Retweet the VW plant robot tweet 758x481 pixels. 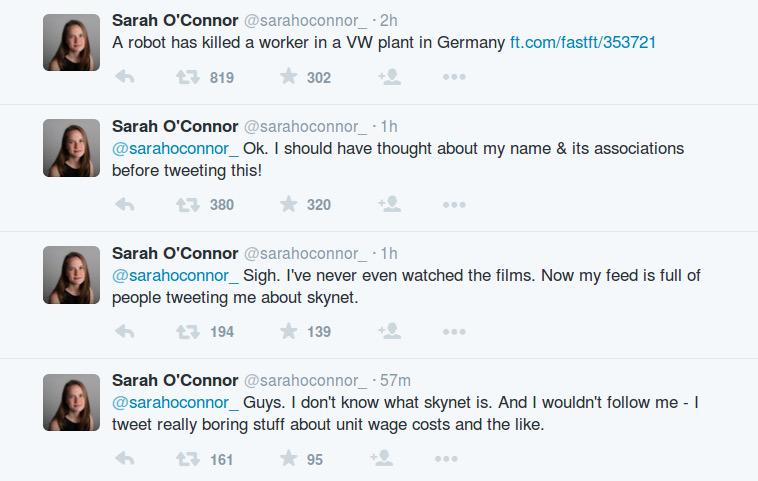pos(187,77)
